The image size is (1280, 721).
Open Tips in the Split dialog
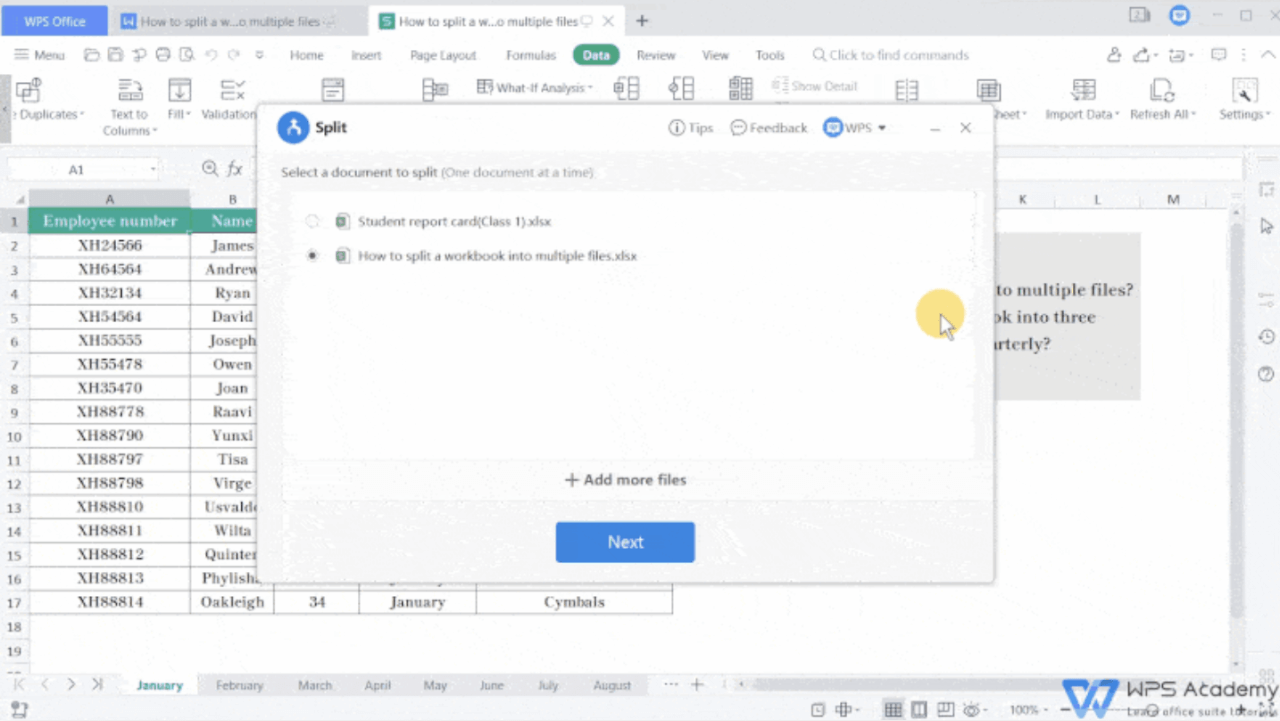(x=691, y=128)
